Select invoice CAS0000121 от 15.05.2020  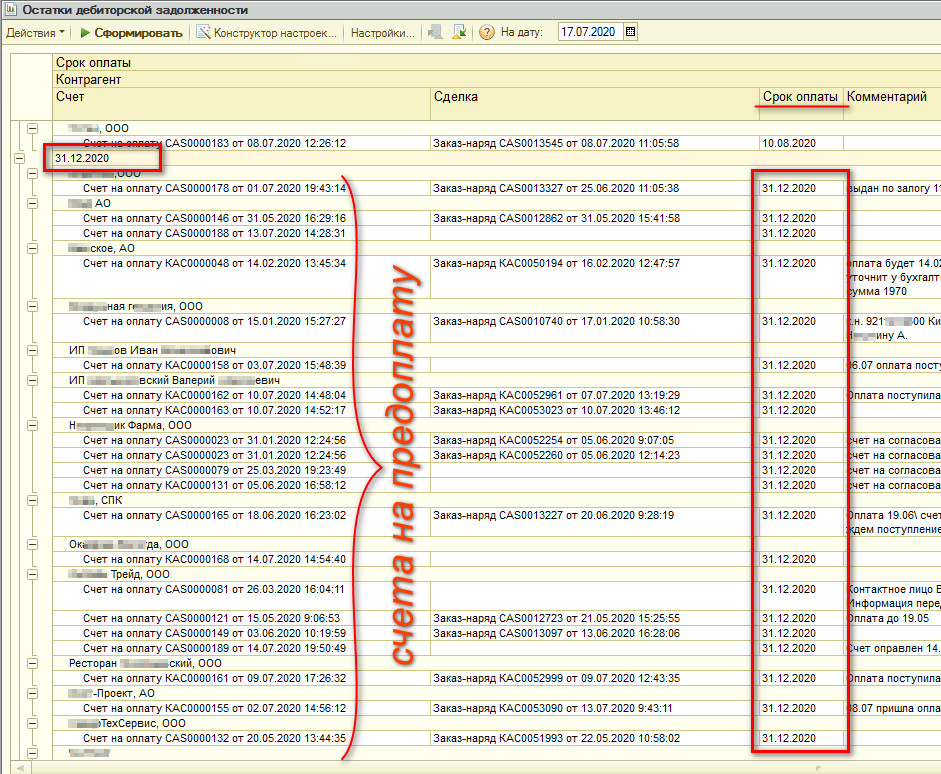[211, 619]
